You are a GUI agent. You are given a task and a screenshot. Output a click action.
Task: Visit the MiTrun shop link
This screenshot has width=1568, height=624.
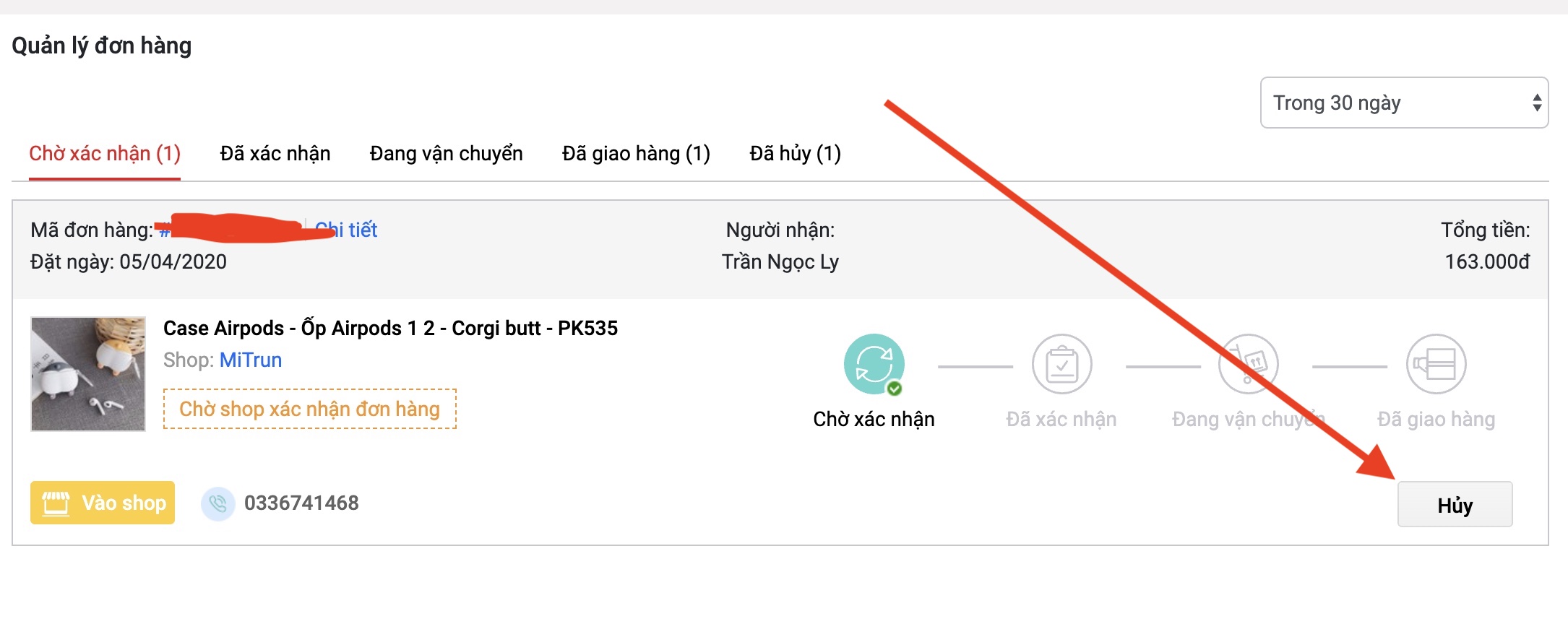point(251,360)
